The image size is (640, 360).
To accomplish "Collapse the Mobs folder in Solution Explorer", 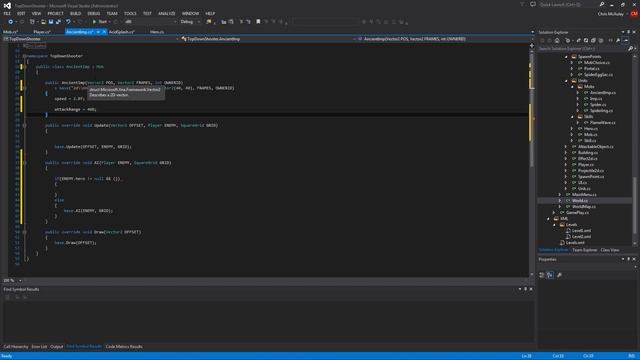I will (x=572, y=87).
